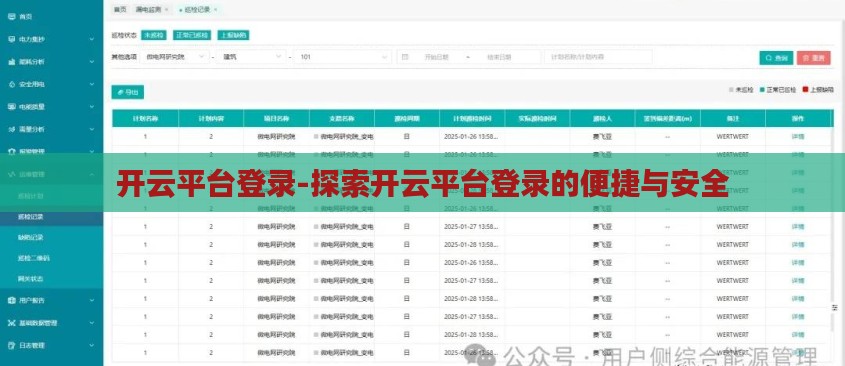Click the 电力集抄 sidebar icon

[x=11, y=39]
